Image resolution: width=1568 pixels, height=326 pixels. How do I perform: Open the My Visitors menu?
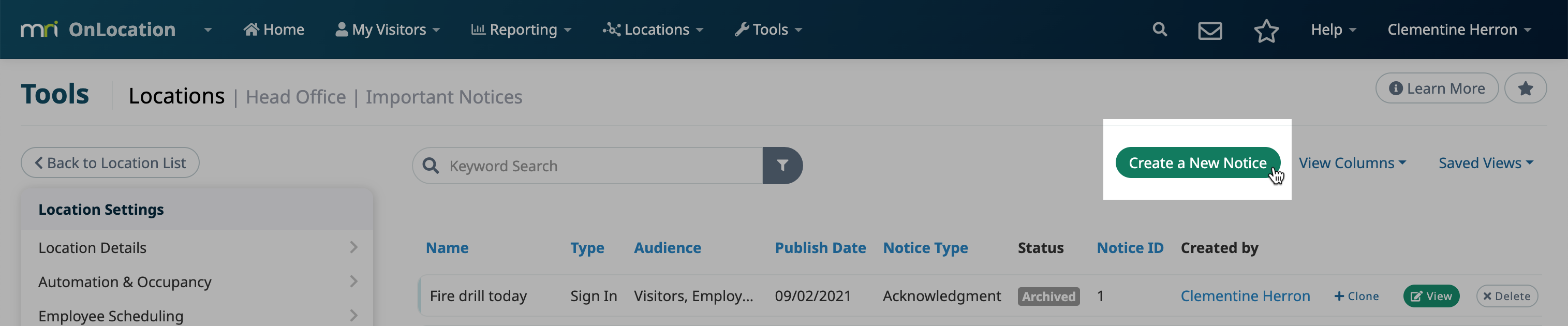pyautogui.click(x=387, y=29)
